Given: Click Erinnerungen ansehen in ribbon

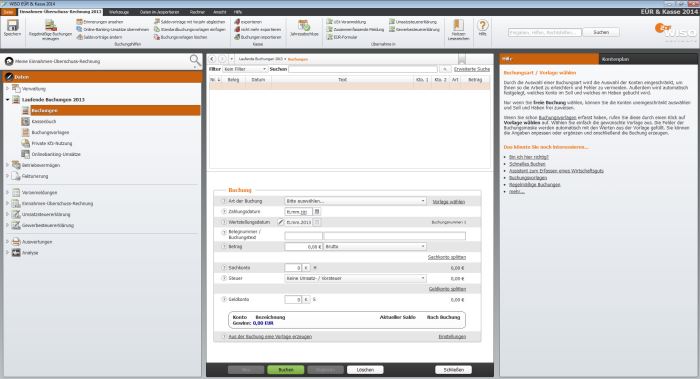Looking at the screenshot, I should point(100,21).
